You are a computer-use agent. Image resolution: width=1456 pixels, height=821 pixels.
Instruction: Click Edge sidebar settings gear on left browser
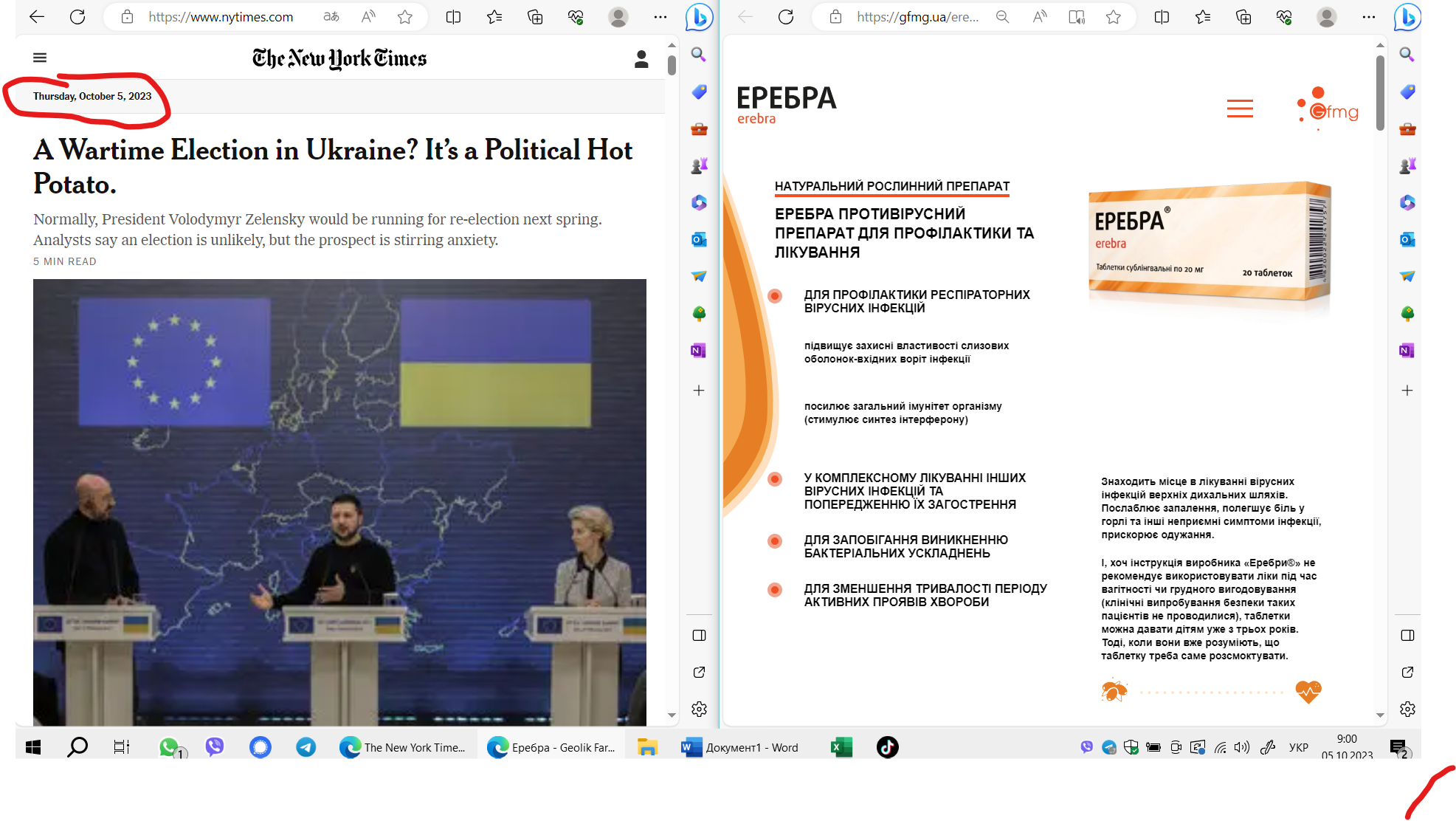click(x=699, y=709)
